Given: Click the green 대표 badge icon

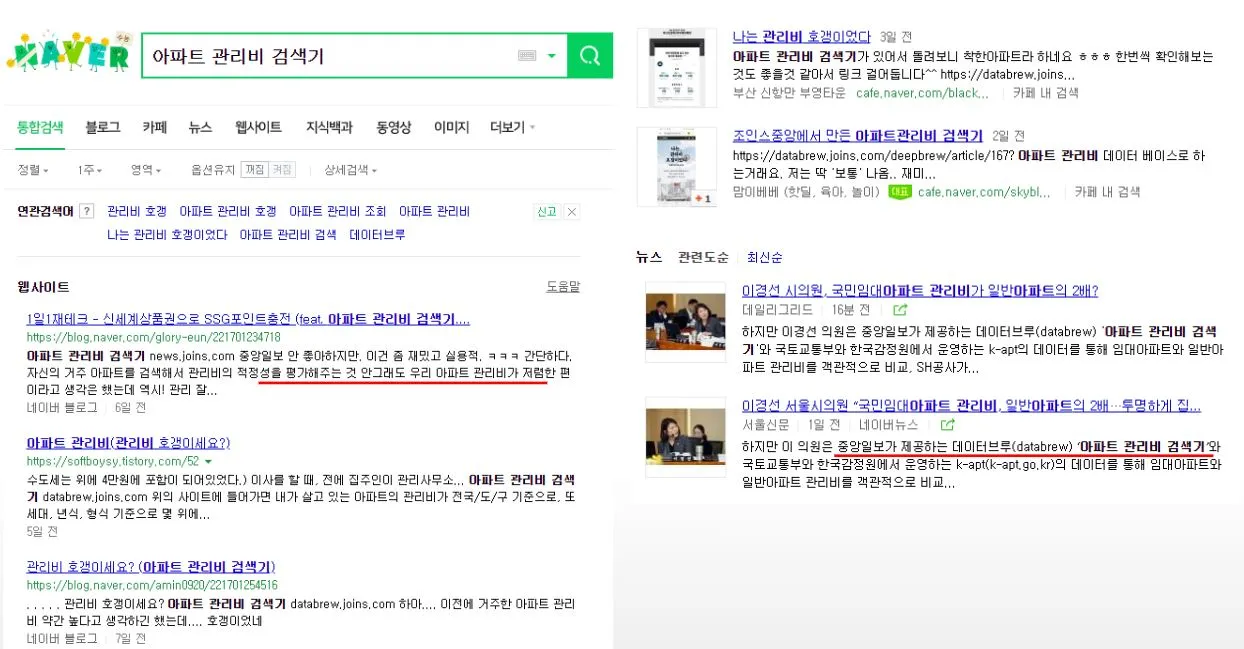Looking at the screenshot, I should [x=900, y=192].
